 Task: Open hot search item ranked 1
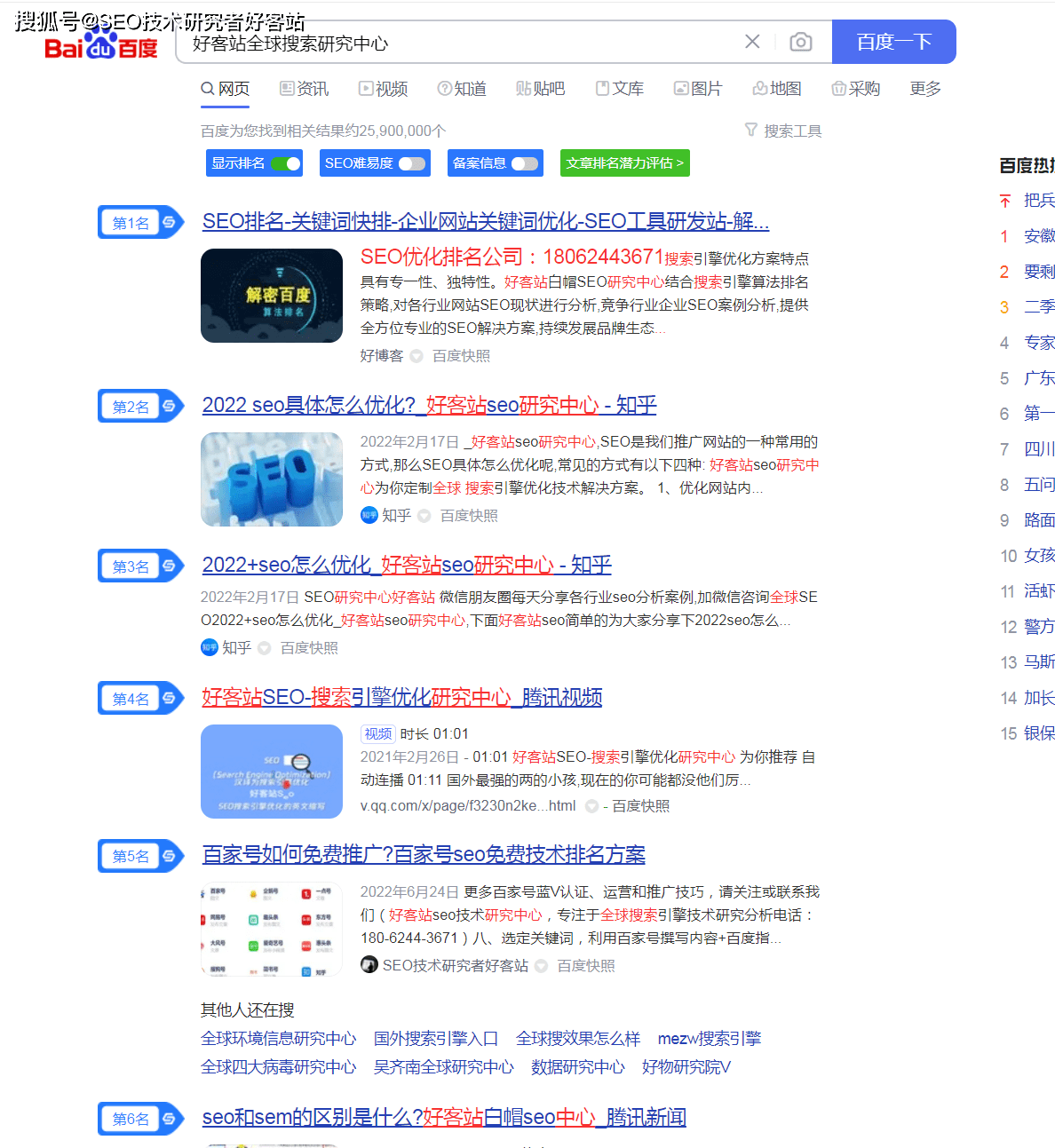(x=1039, y=235)
